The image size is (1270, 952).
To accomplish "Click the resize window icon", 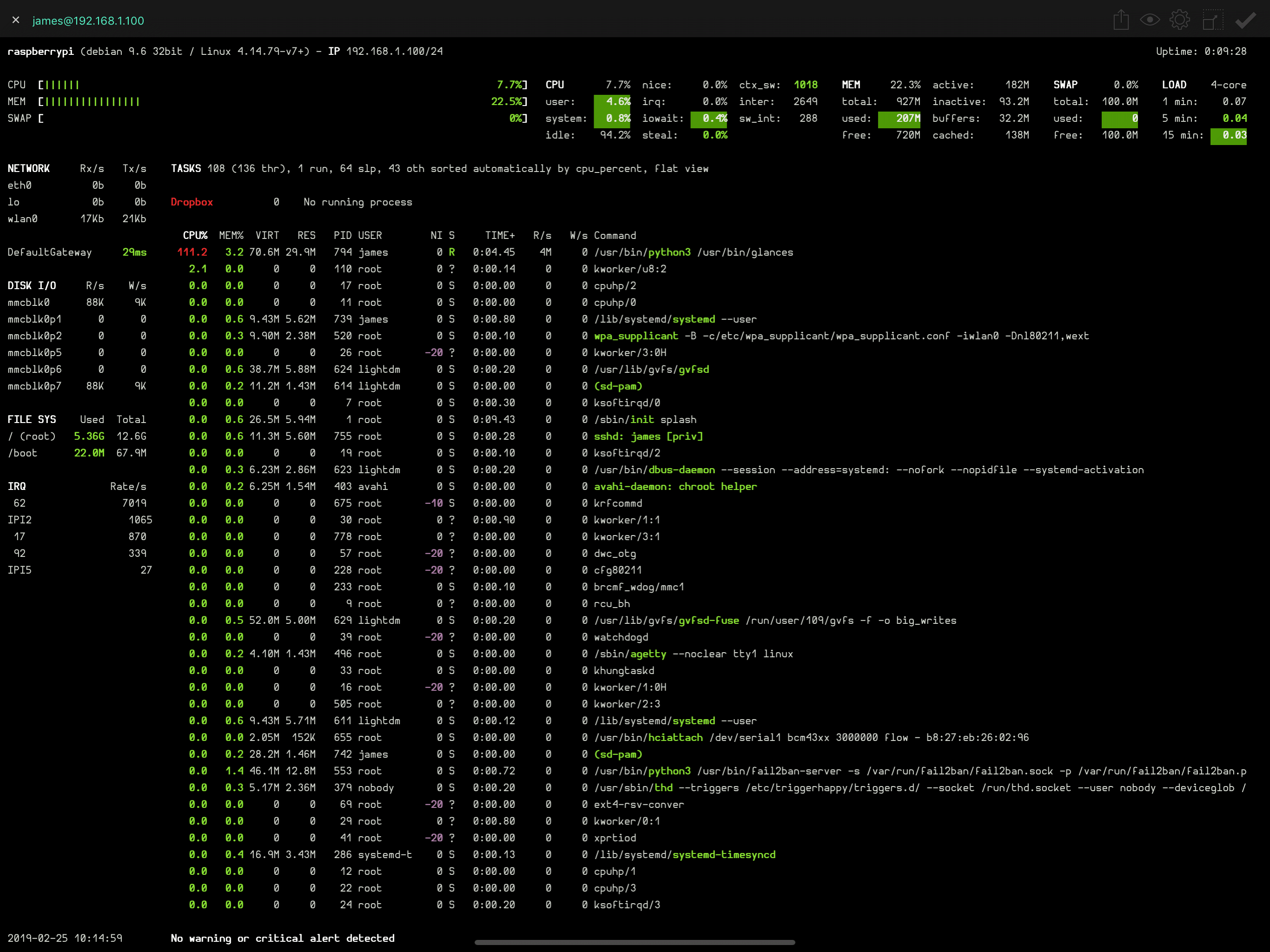I will click(1211, 20).
